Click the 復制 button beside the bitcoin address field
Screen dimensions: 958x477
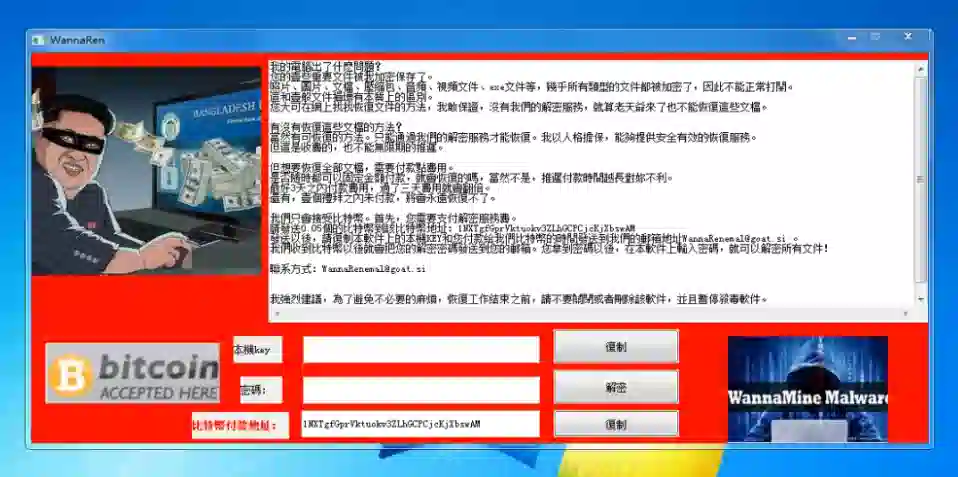[x=616, y=424]
